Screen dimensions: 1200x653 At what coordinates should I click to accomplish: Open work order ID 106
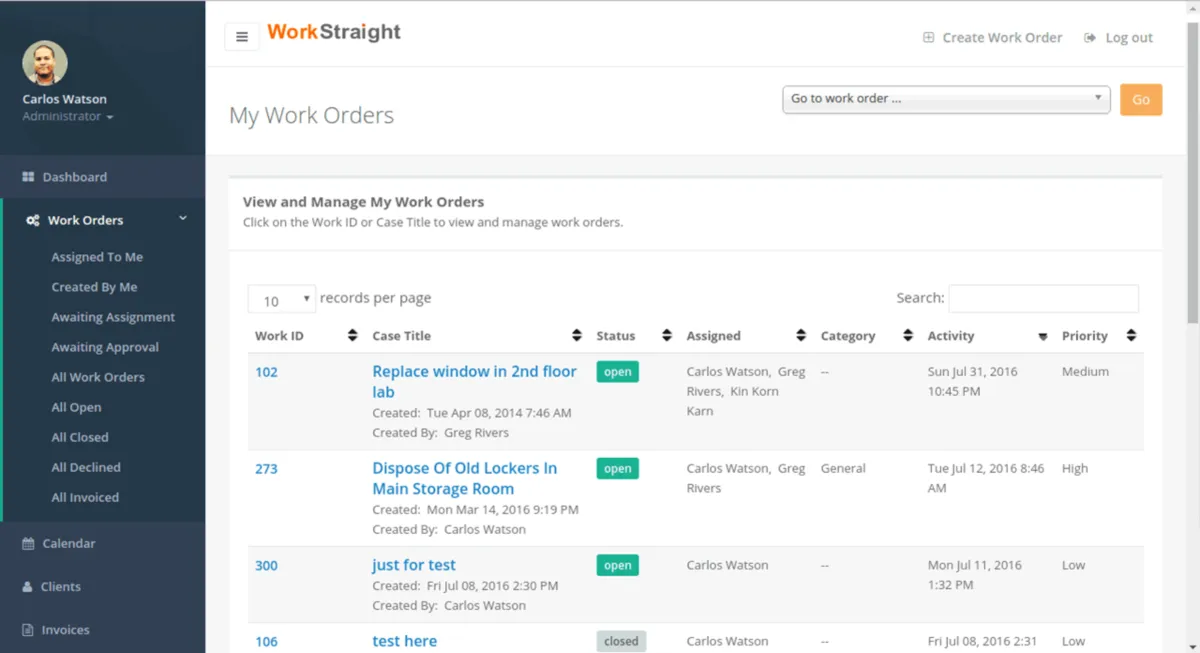tap(266, 641)
